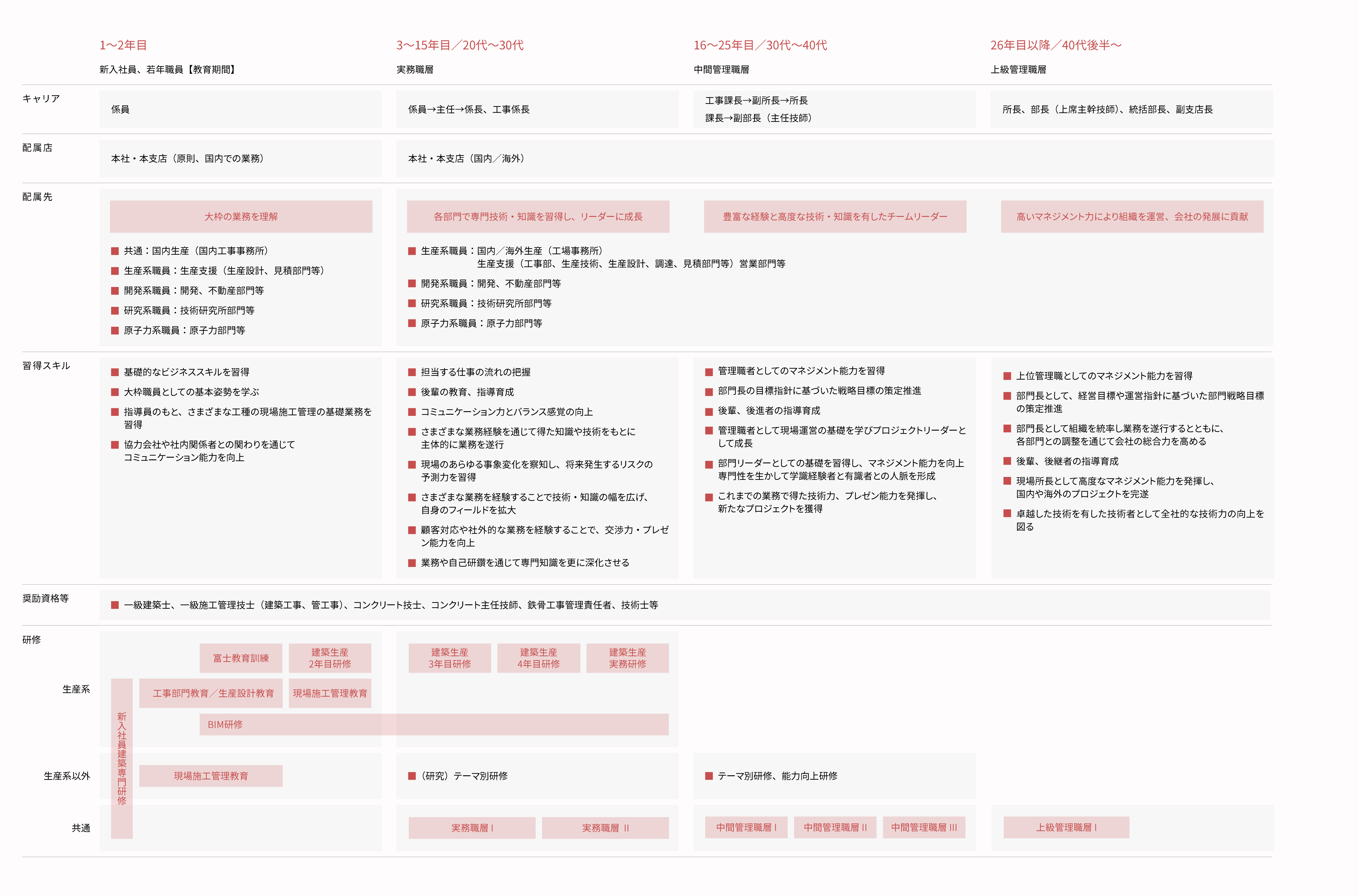Click the 豊富な経験と高度な技術 team leader banner
Viewport: 1359px width, 896px height.
pyautogui.click(x=835, y=217)
